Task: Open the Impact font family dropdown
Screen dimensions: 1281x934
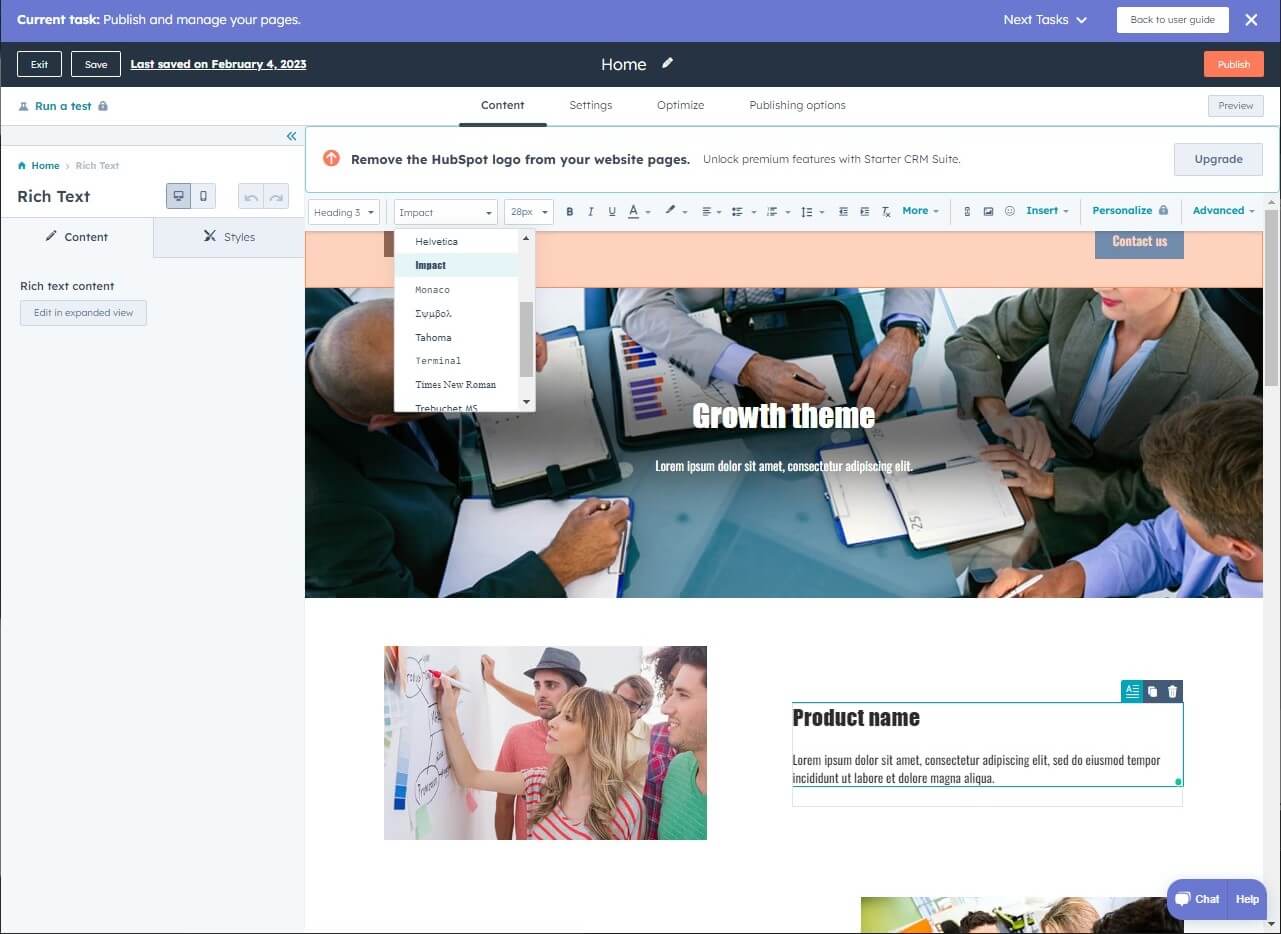Action: [x=445, y=212]
